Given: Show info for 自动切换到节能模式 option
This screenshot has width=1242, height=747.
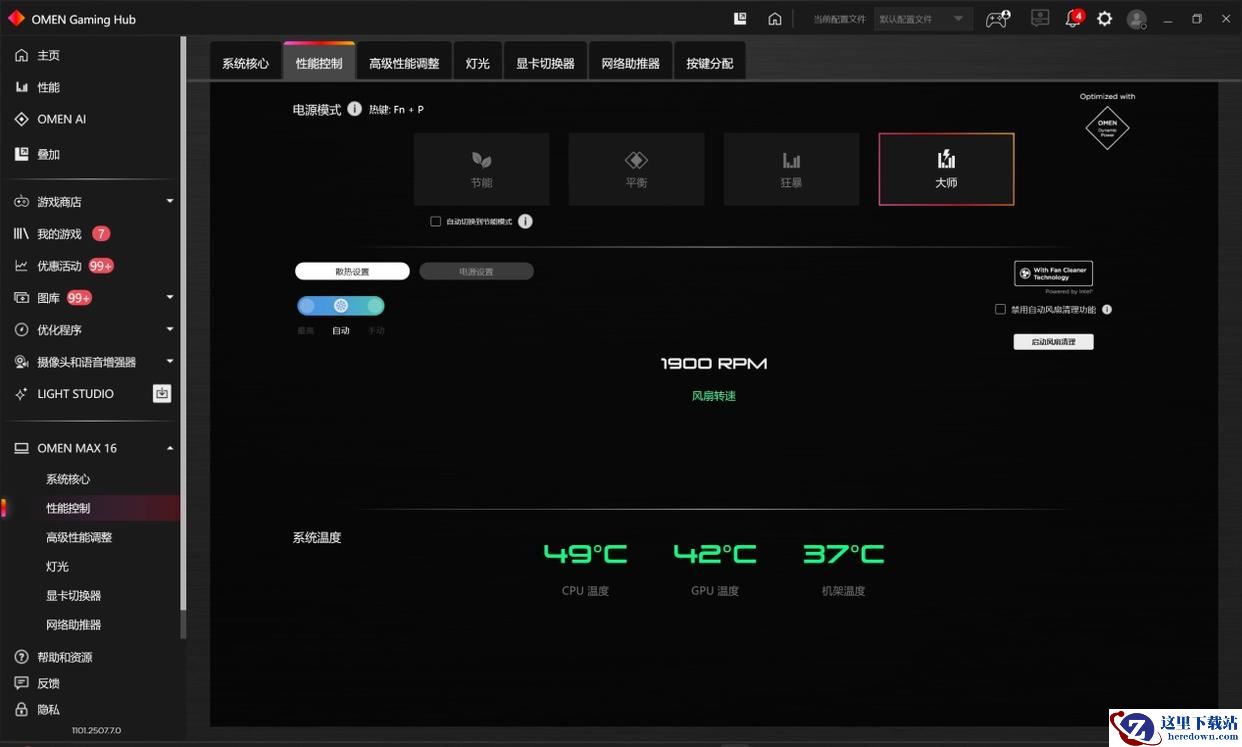Looking at the screenshot, I should (525, 221).
